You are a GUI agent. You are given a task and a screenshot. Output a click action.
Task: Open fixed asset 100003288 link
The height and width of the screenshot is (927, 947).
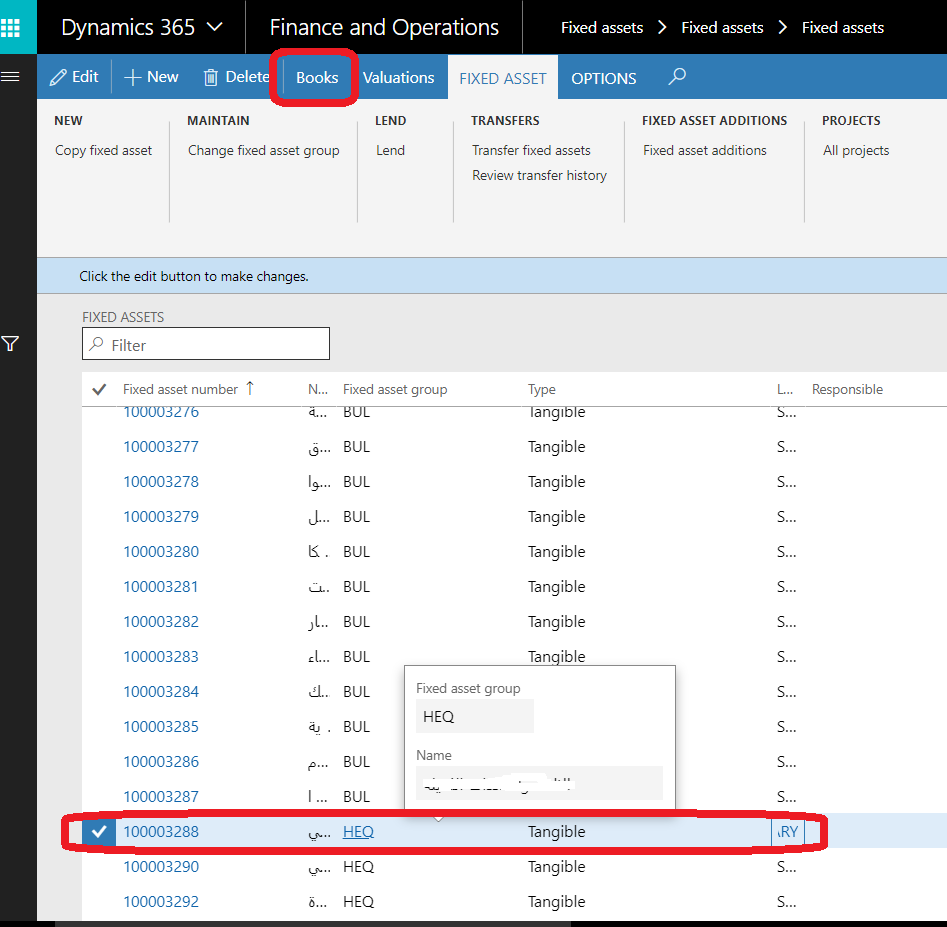pyautogui.click(x=161, y=832)
